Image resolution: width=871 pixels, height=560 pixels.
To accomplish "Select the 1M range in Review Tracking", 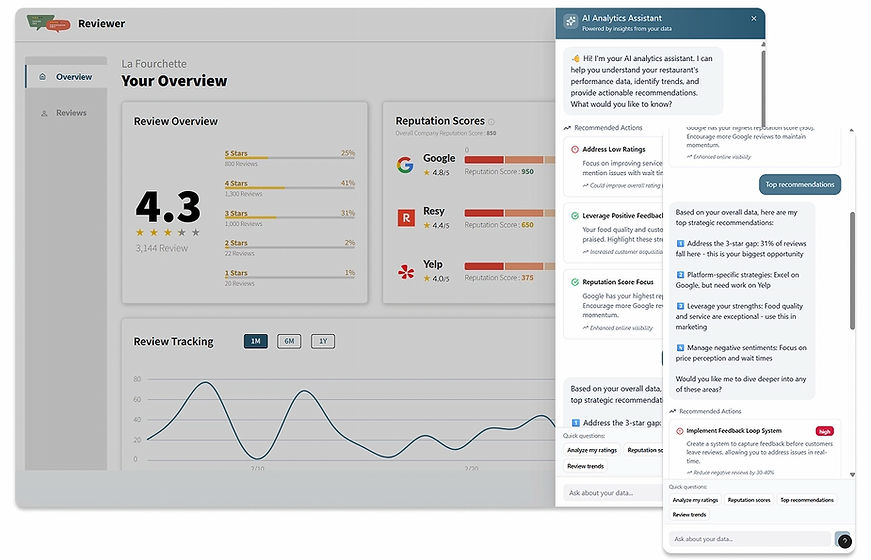I will 256,341.
